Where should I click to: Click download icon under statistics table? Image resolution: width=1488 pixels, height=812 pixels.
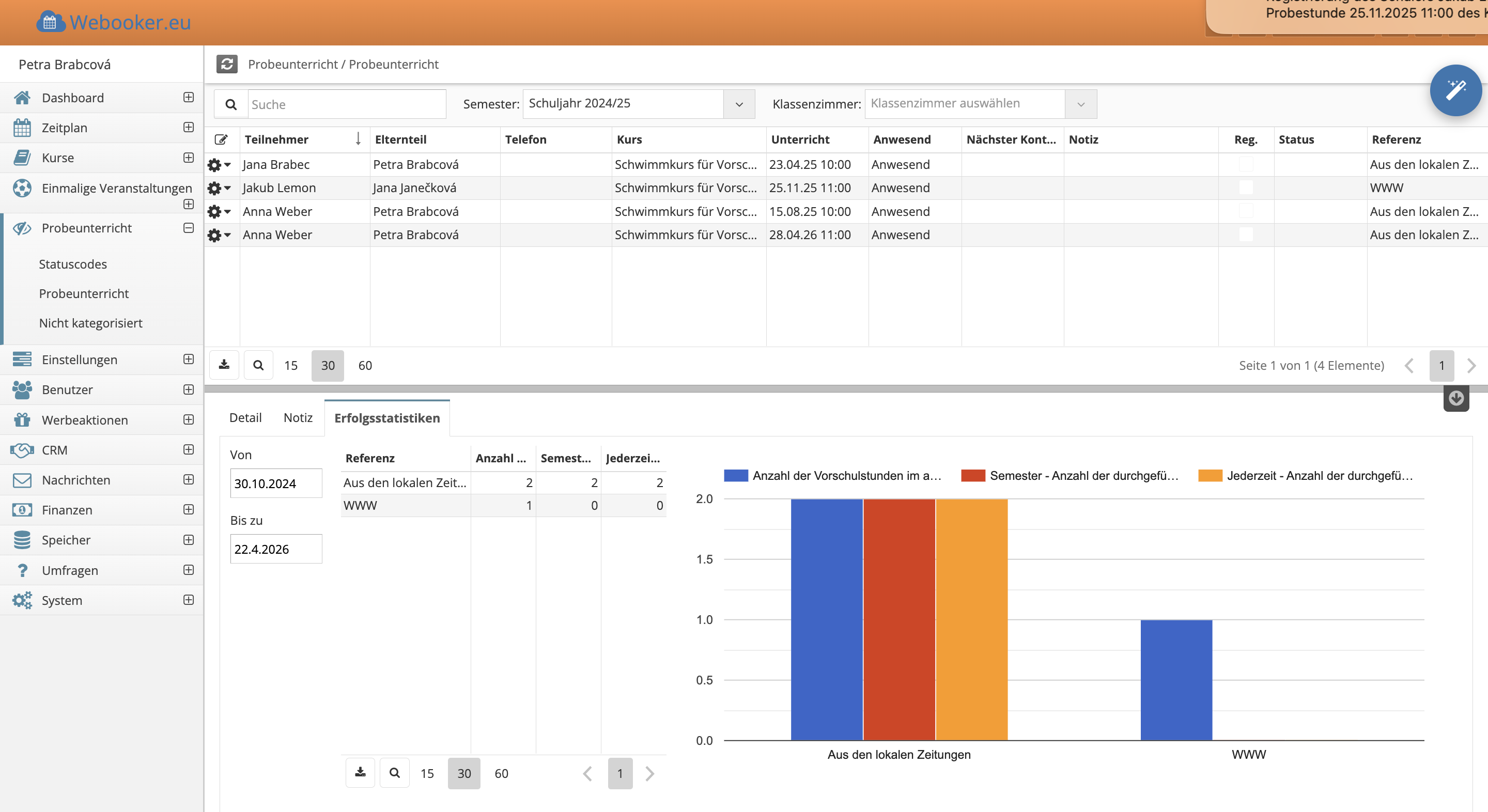click(x=360, y=773)
